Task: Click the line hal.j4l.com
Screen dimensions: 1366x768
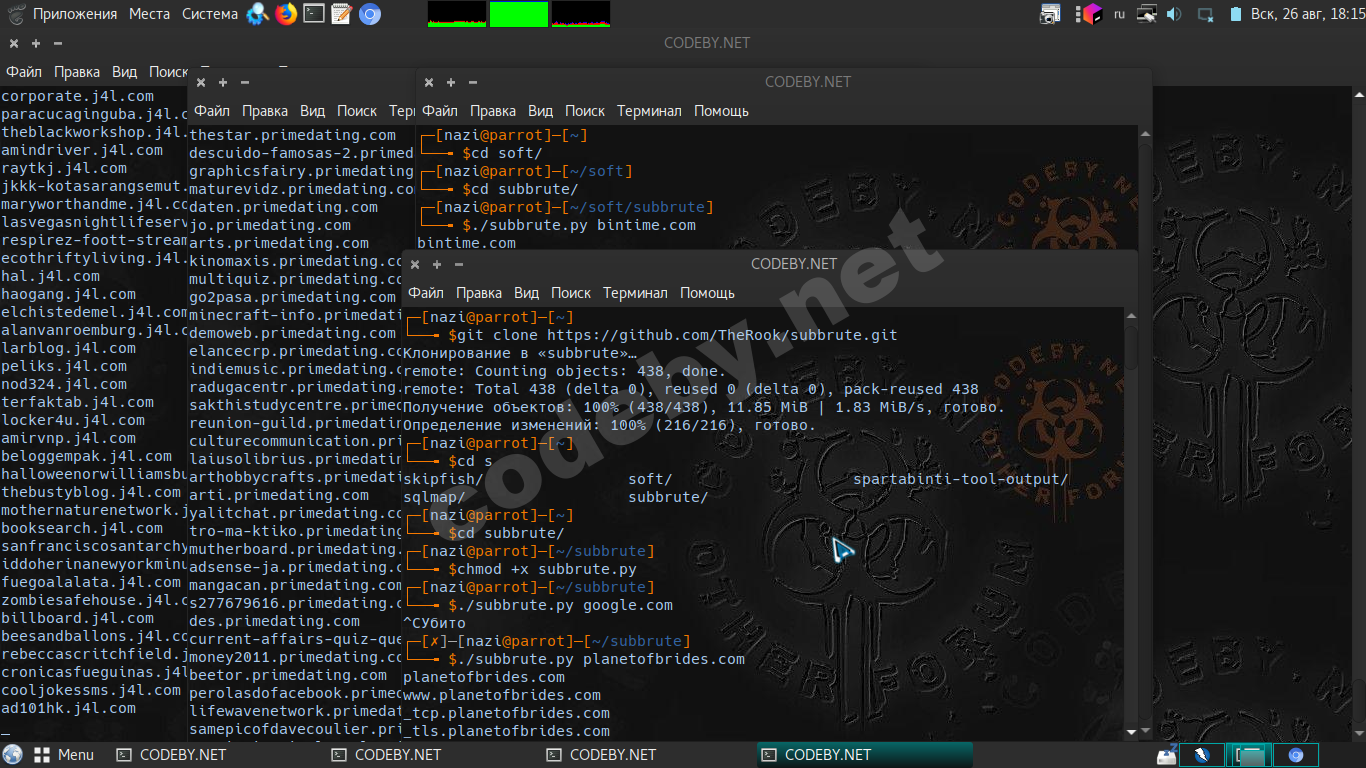Action: 51,276
